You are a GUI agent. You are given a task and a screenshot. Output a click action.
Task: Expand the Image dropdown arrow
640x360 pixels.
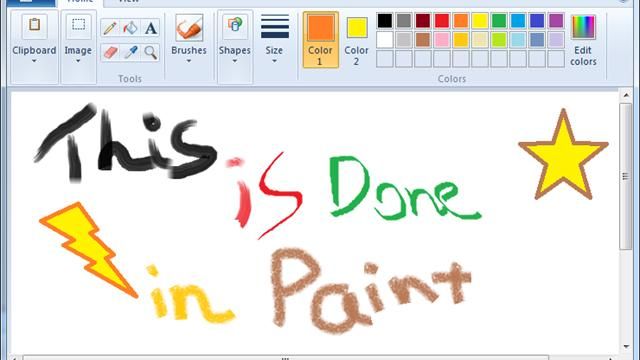point(78,61)
